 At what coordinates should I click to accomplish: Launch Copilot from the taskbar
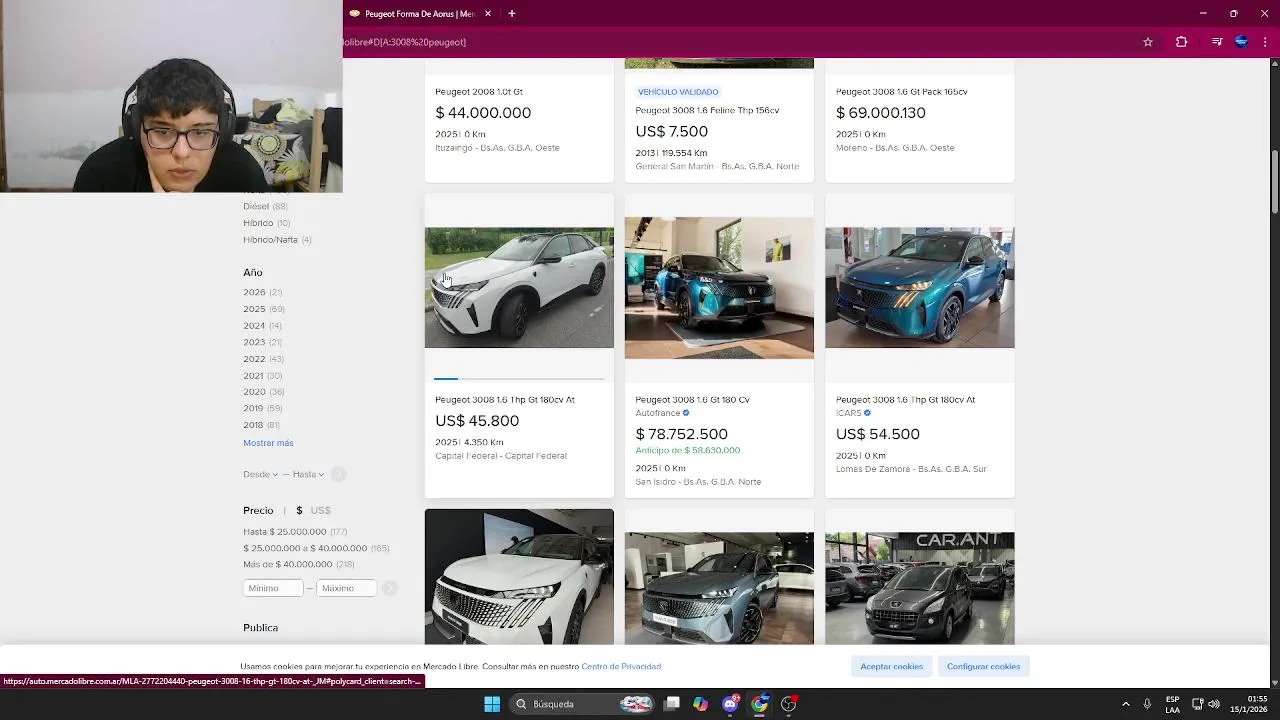[x=701, y=704]
